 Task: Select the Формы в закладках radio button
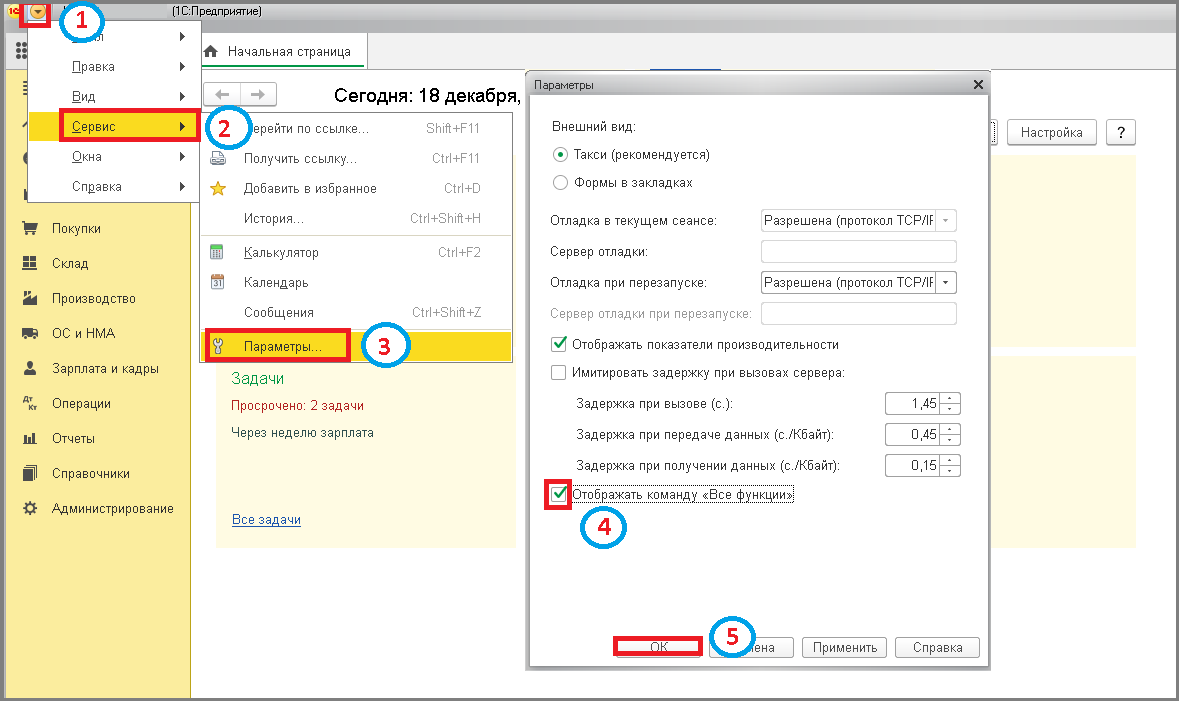pyautogui.click(x=560, y=182)
